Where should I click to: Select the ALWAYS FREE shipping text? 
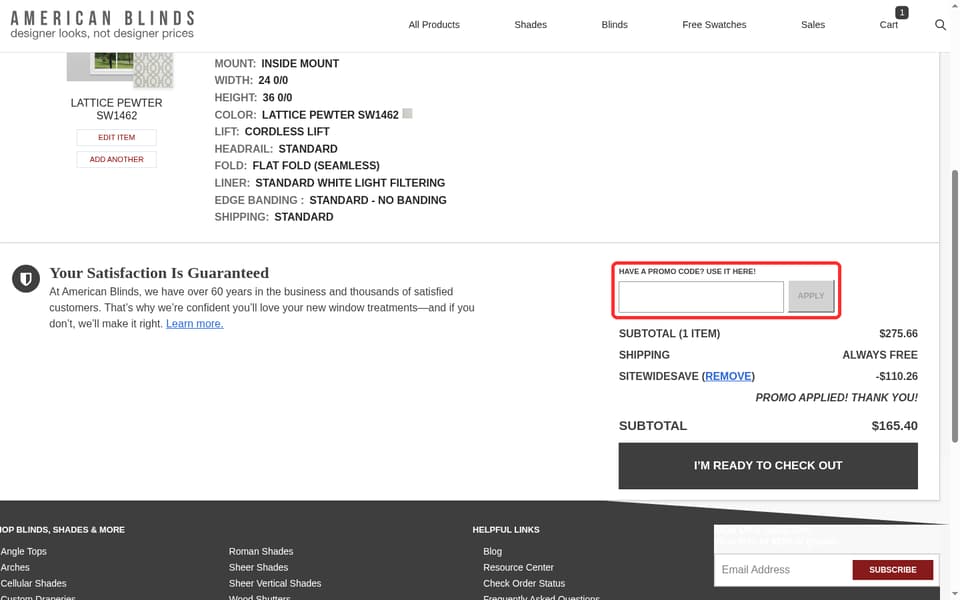coord(880,354)
